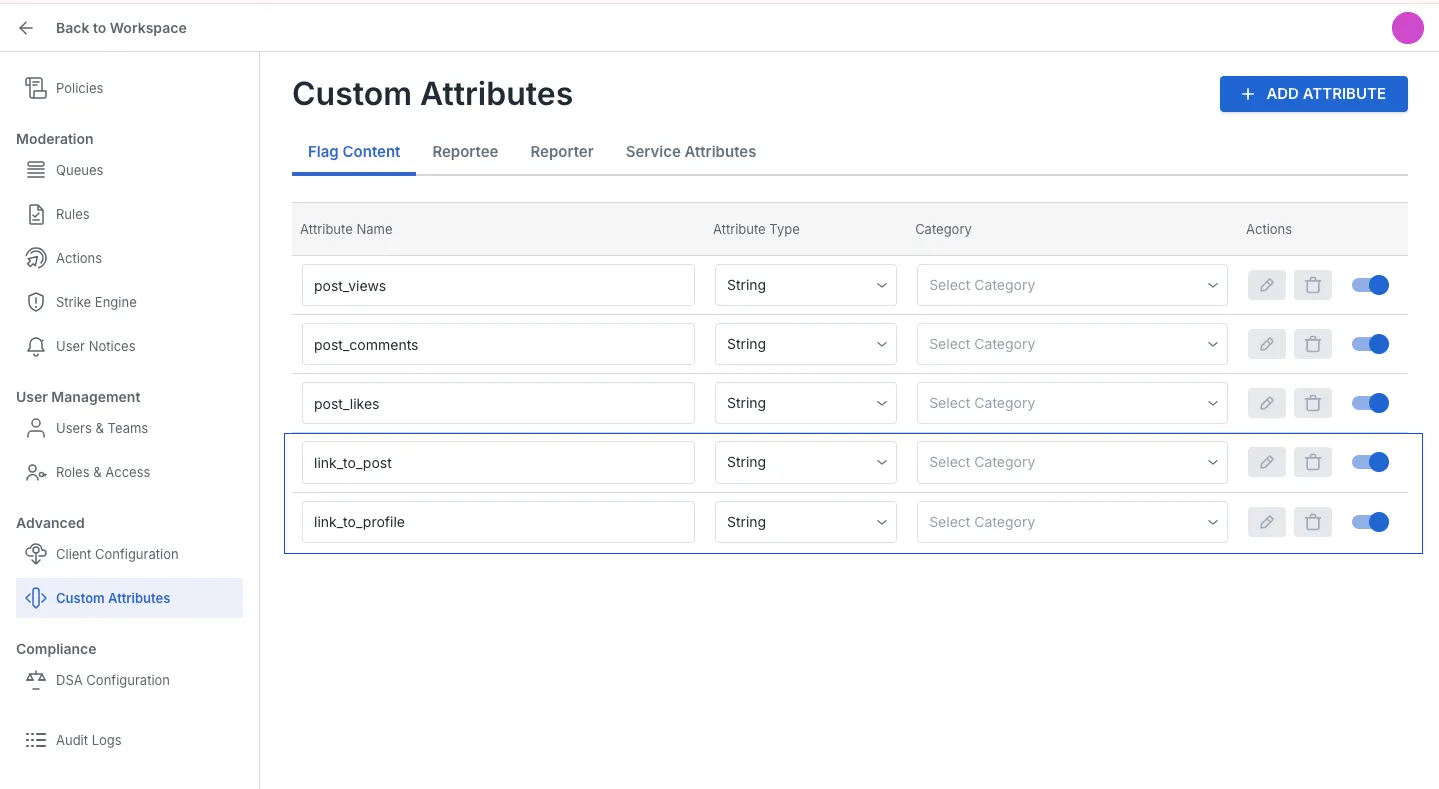
Task: Open the Service Attributes tab
Action: [x=691, y=152]
